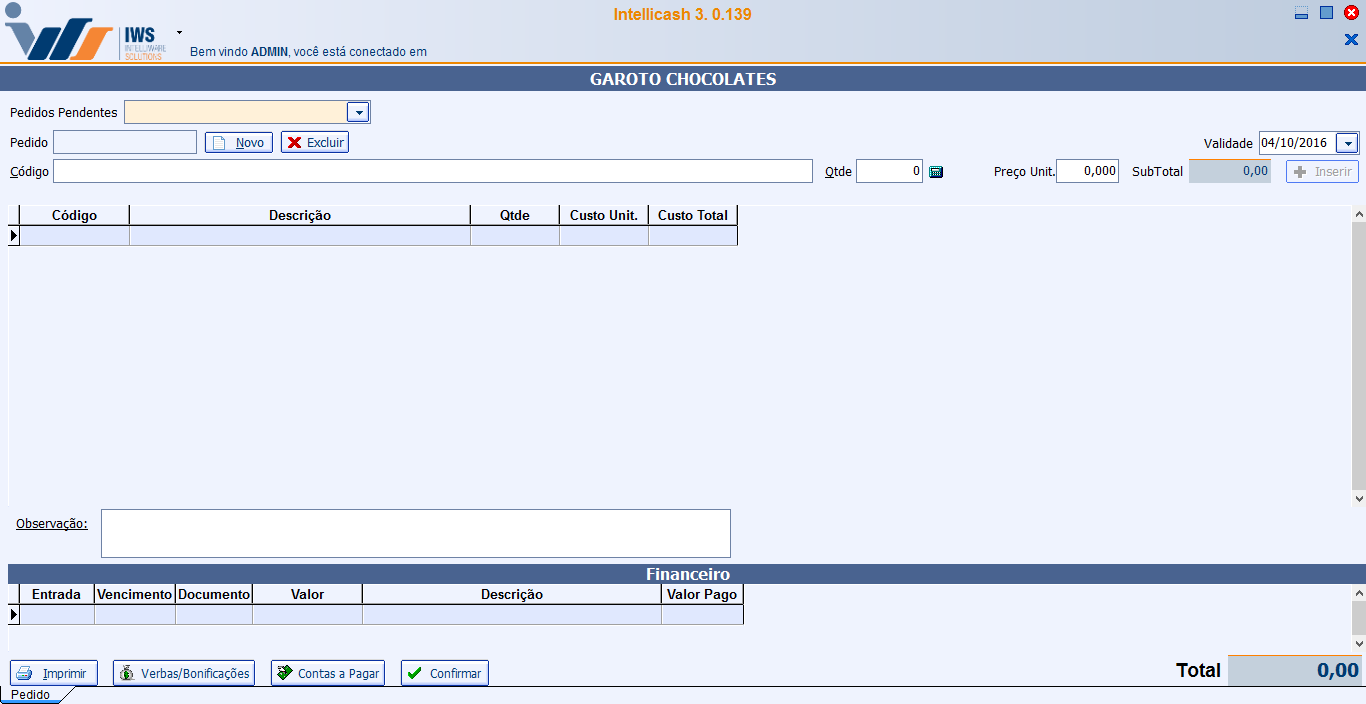Open Contas a Pagar

pyautogui.click(x=328, y=673)
